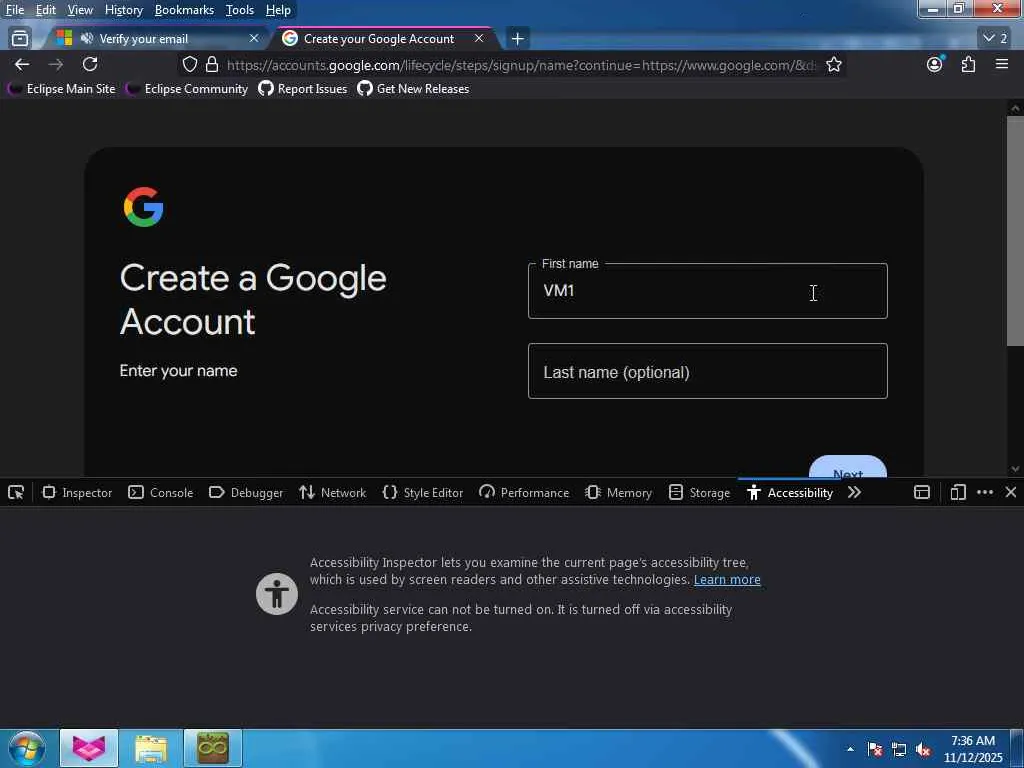Close the developer tools panel
This screenshot has height=768, width=1024.
(x=1011, y=492)
